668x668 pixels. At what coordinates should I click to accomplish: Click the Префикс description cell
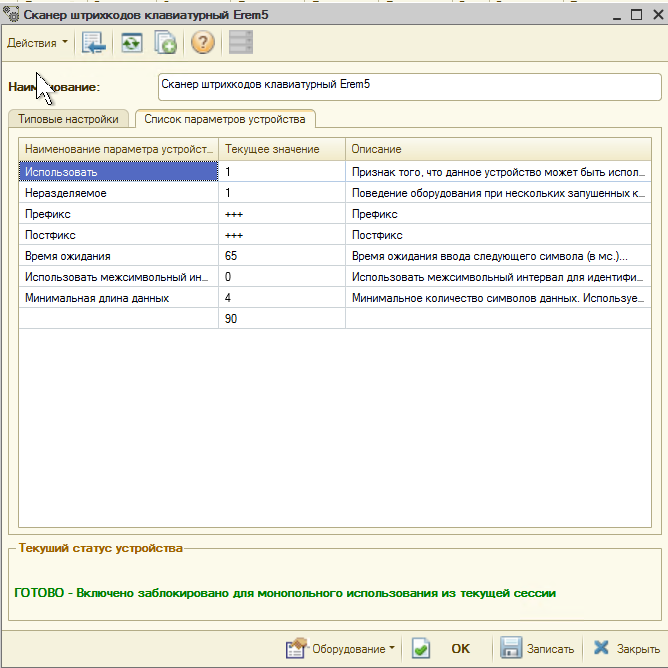(x=498, y=214)
